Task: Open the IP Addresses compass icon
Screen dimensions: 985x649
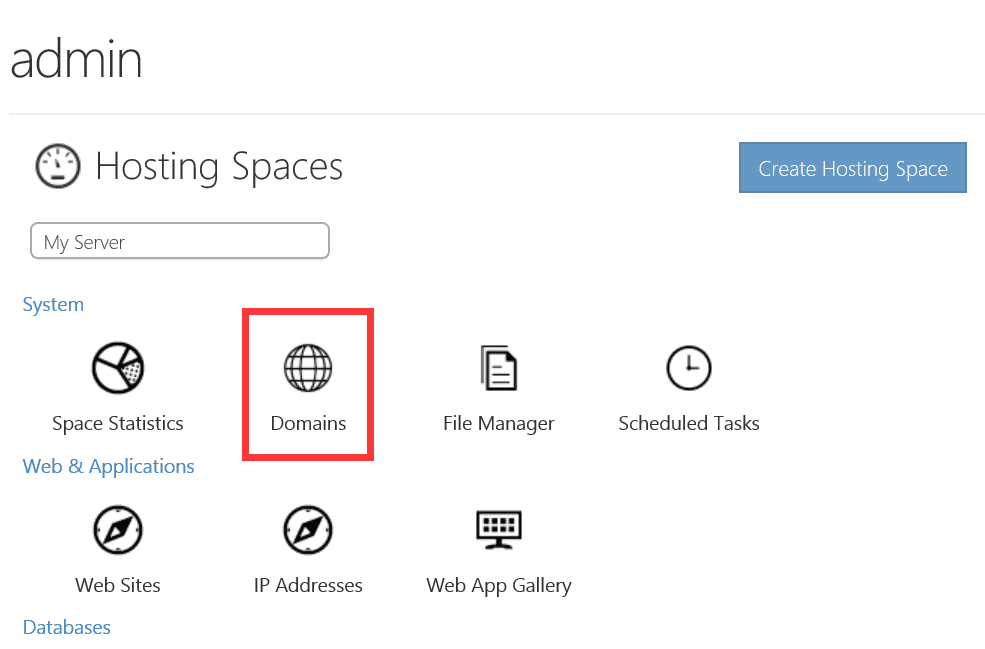Action: pyautogui.click(x=308, y=530)
